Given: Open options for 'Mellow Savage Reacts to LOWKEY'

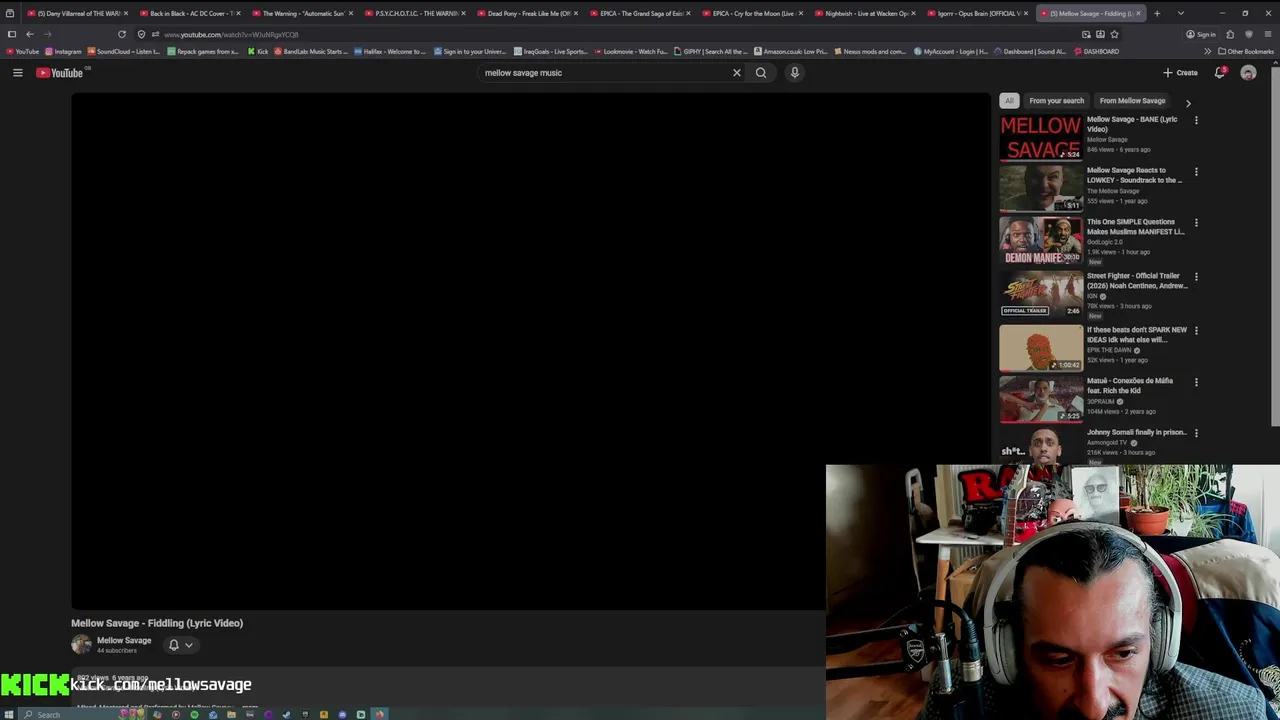Looking at the screenshot, I should 1196,171.
